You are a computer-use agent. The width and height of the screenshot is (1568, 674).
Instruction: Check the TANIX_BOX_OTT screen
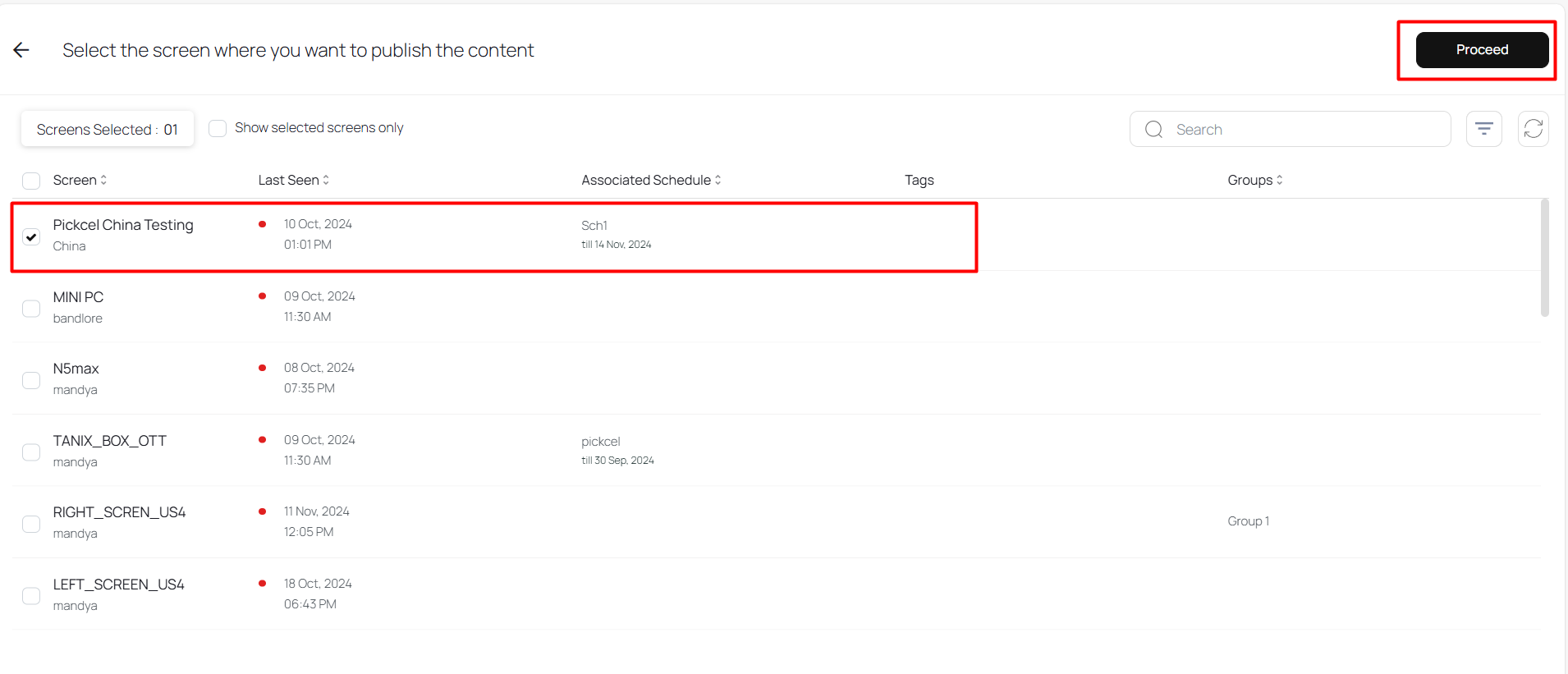[31, 452]
